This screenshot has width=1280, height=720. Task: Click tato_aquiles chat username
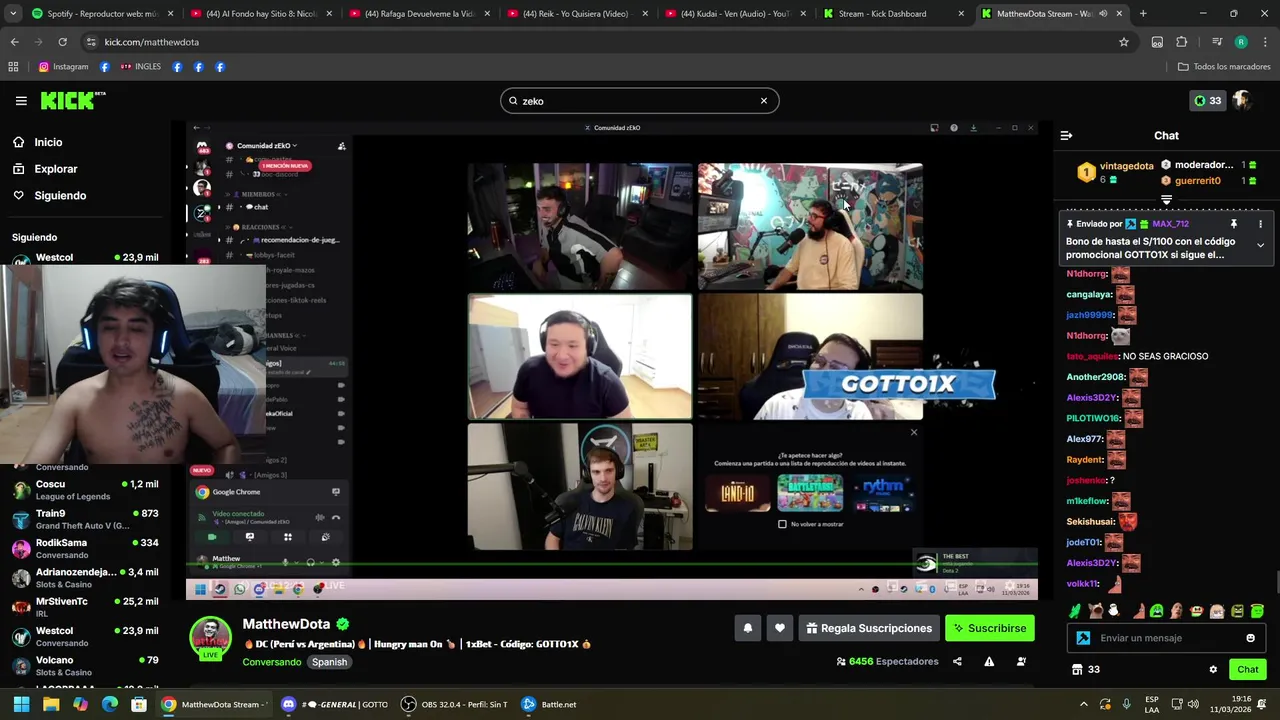point(1092,356)
